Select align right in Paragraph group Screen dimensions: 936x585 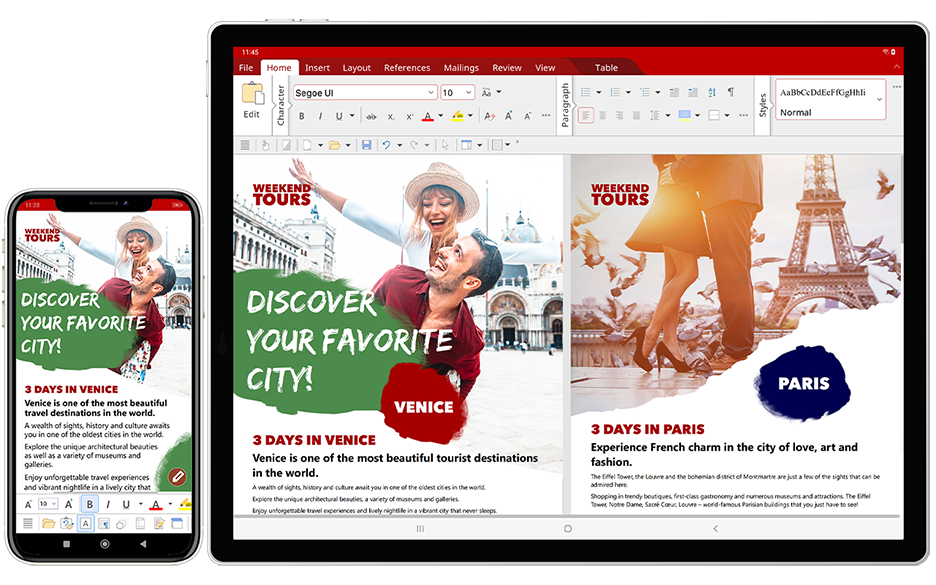[619, 115]
